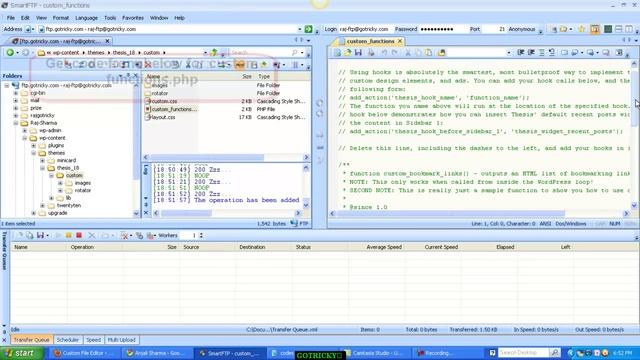Click the Save queue floppy icon in Transfer Queue

click(x=40, y=236)
